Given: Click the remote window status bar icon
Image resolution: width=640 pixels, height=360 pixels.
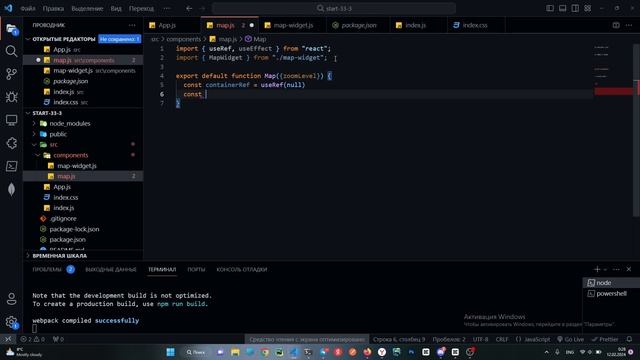Looking at the screenshot, I should tap(8, 339).
